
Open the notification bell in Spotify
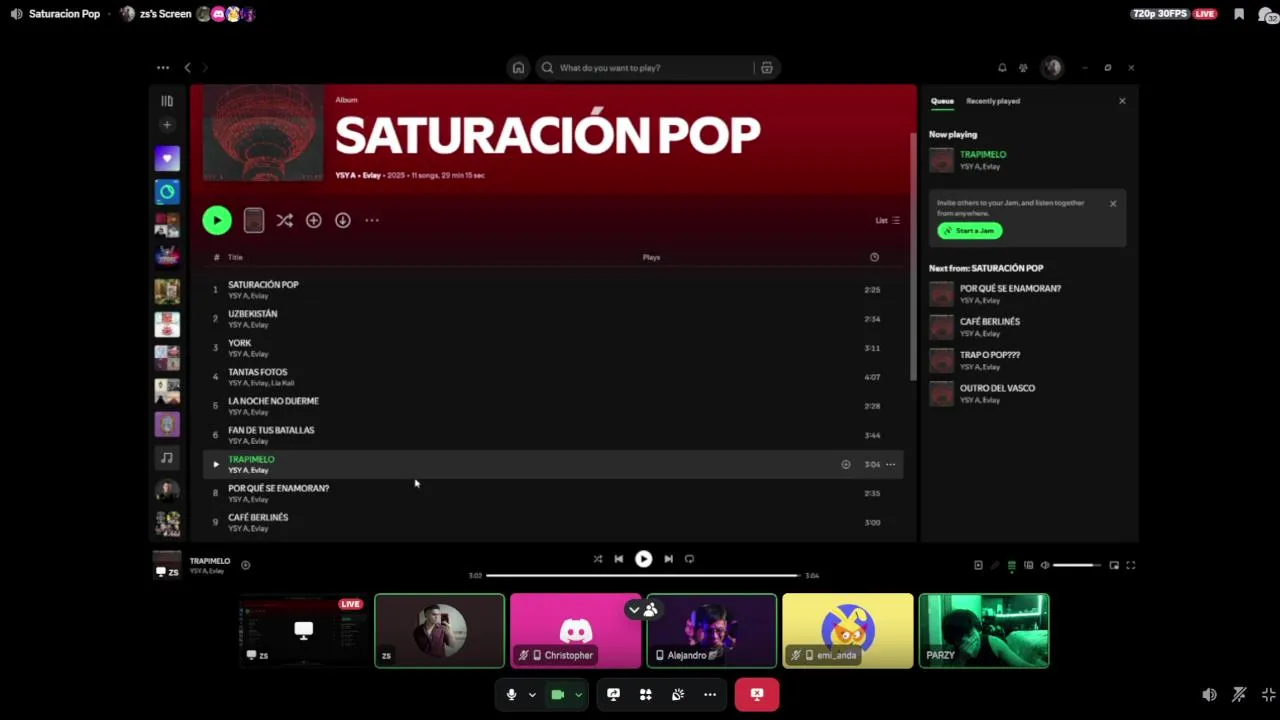(1002, 68)
